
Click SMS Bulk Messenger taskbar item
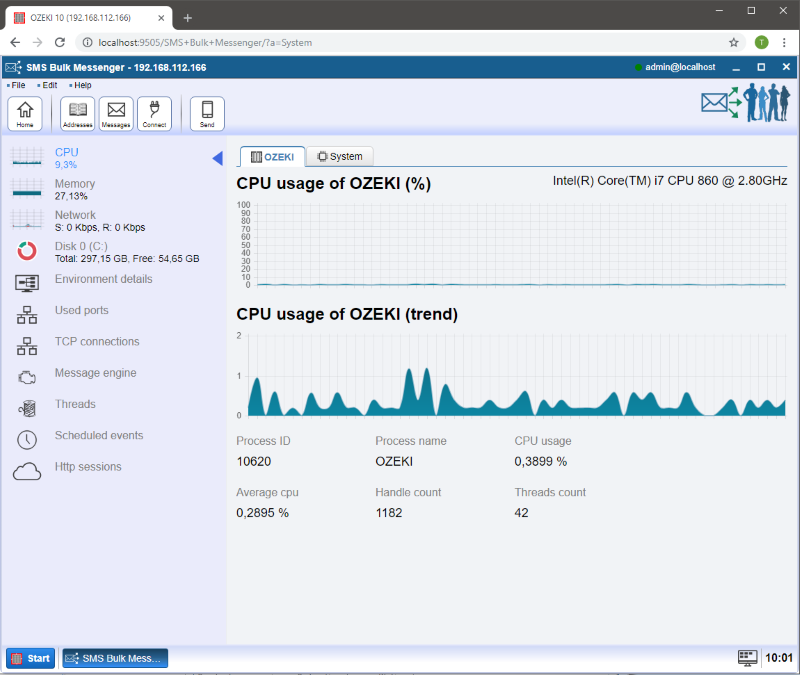[115, 658]
